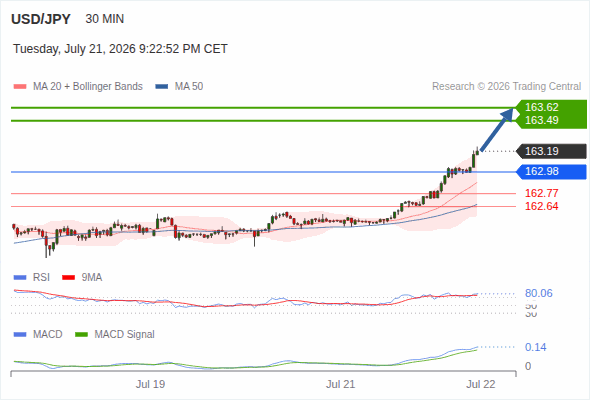This screenshot has height=400, width=590.
Task: Click the MA 20 + Bollinger Bands pink swatch
Action: coord(20,87)
